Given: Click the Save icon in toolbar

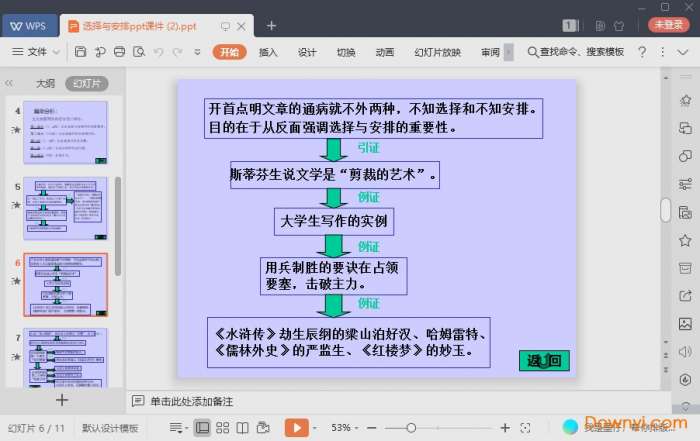Looking at the screenshot, I should click(80, 52).
